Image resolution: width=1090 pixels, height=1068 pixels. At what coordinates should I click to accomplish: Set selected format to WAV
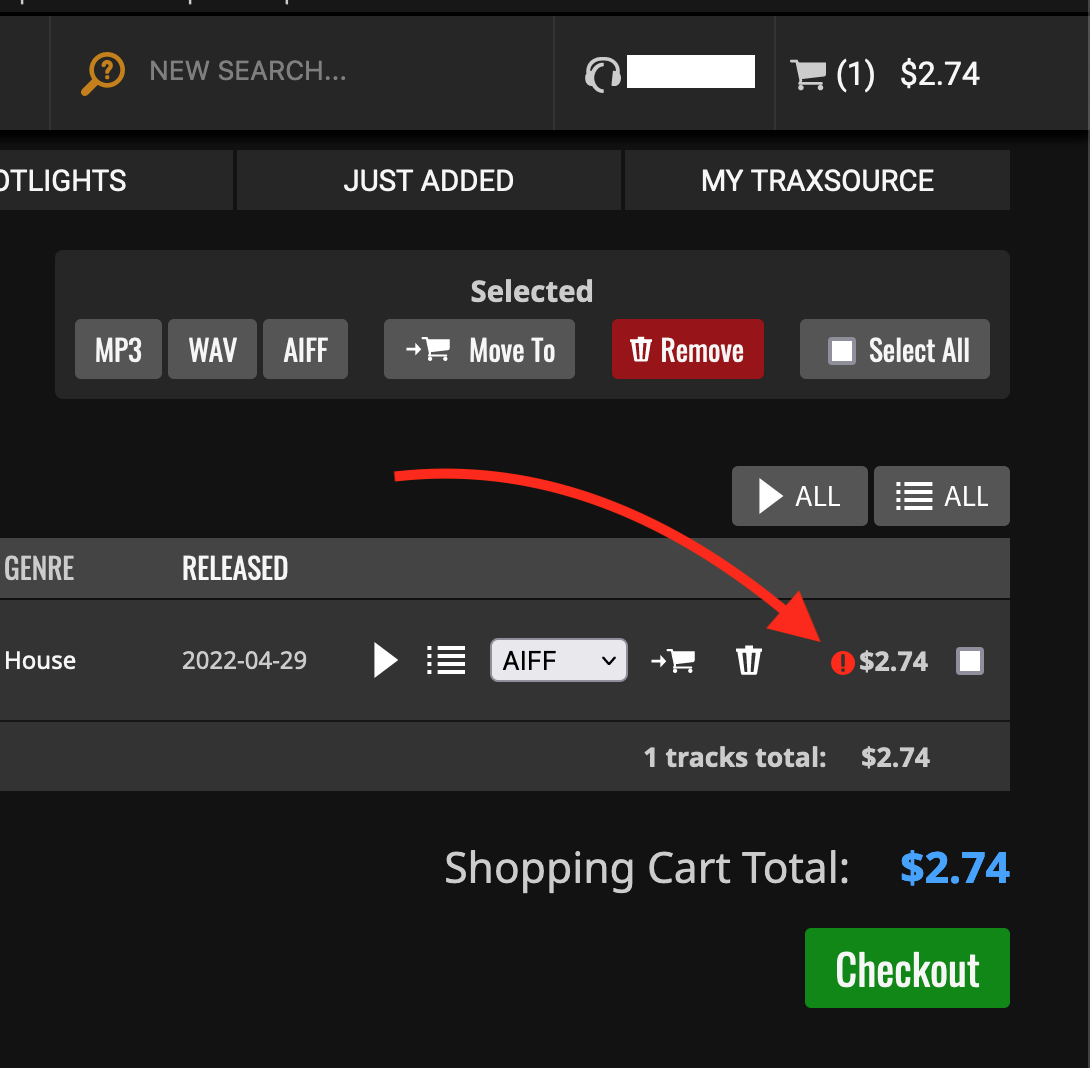coord(212,349)
